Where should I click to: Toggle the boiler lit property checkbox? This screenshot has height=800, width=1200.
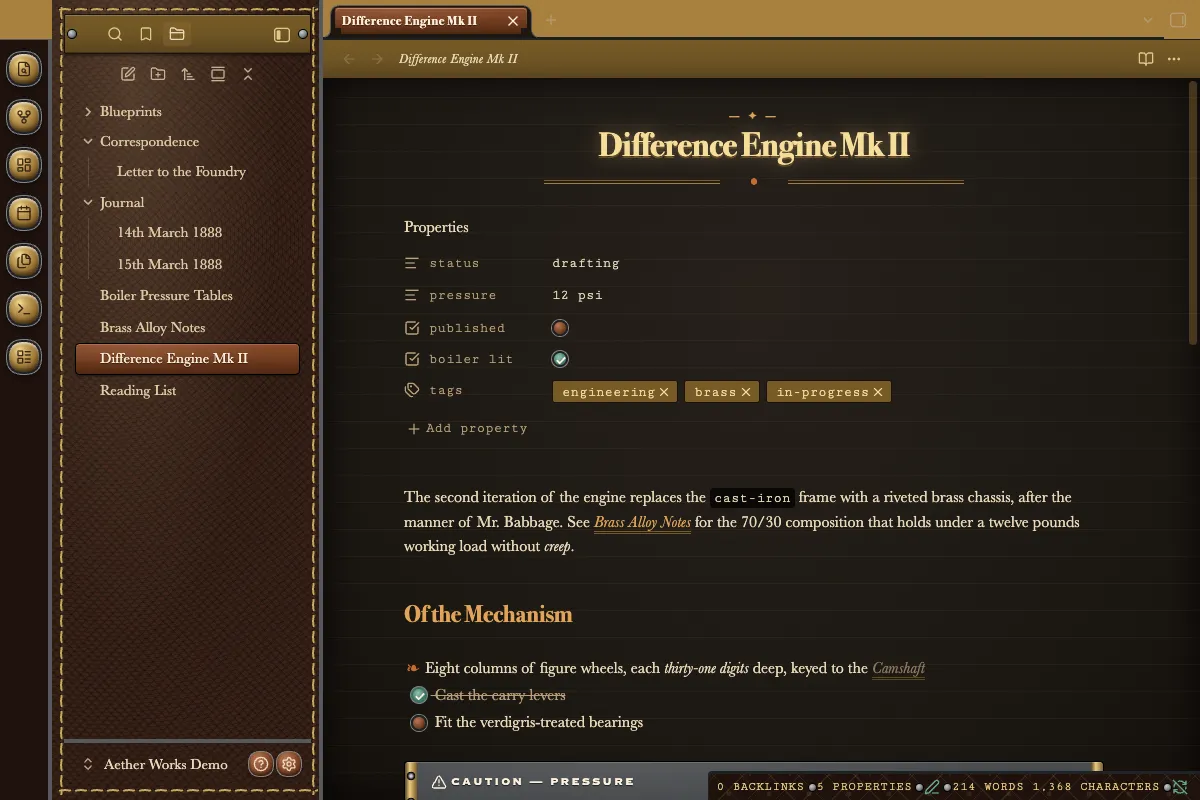pyautogui.click(x=560, y=359)
